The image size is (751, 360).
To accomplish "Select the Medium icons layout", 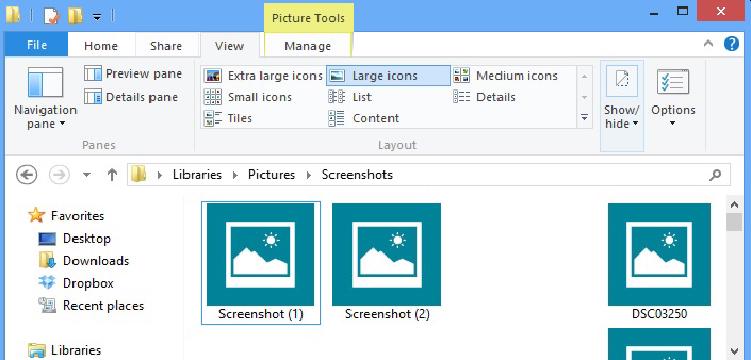I will point(505,76).
